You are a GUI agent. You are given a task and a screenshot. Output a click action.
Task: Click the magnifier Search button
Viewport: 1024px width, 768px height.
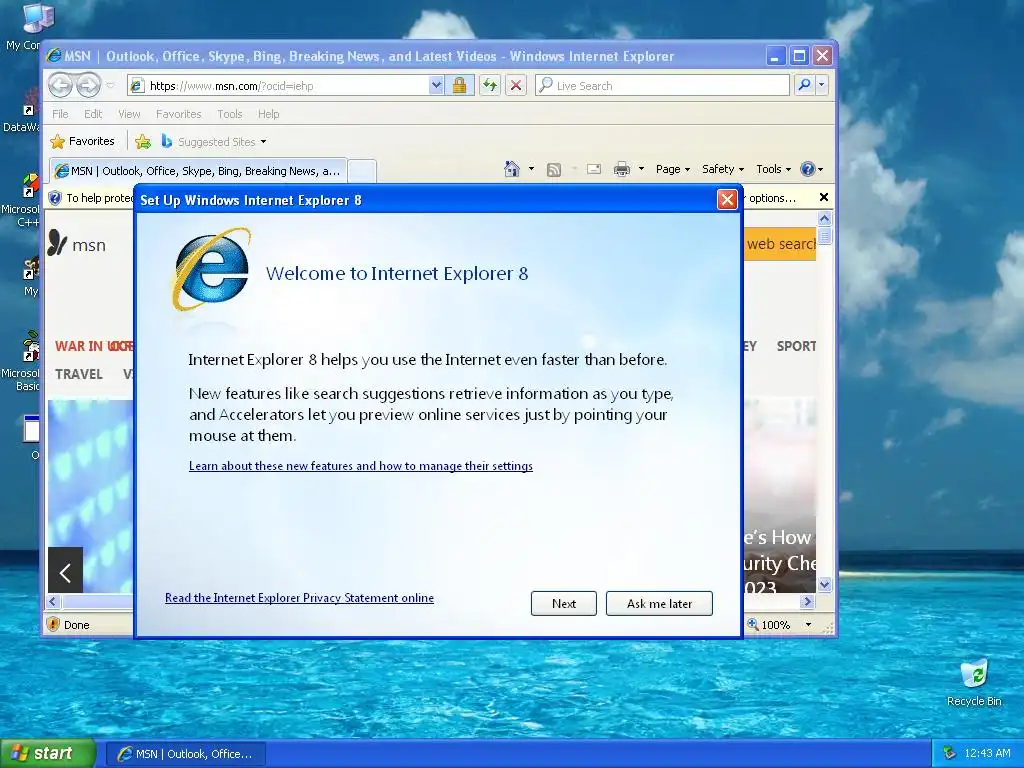pos(805,85)
